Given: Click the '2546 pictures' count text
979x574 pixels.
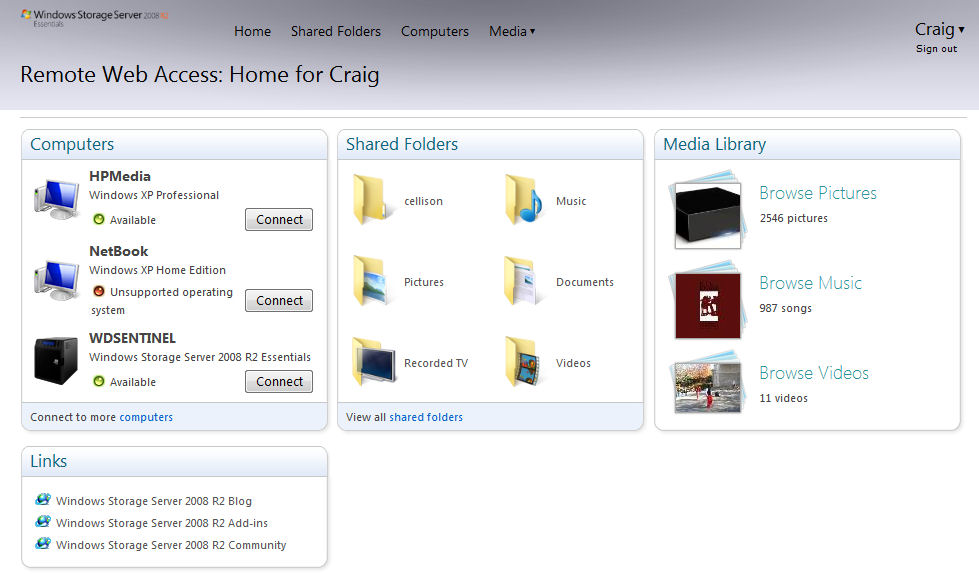Looking at the screenshot, I should (794, 218).
